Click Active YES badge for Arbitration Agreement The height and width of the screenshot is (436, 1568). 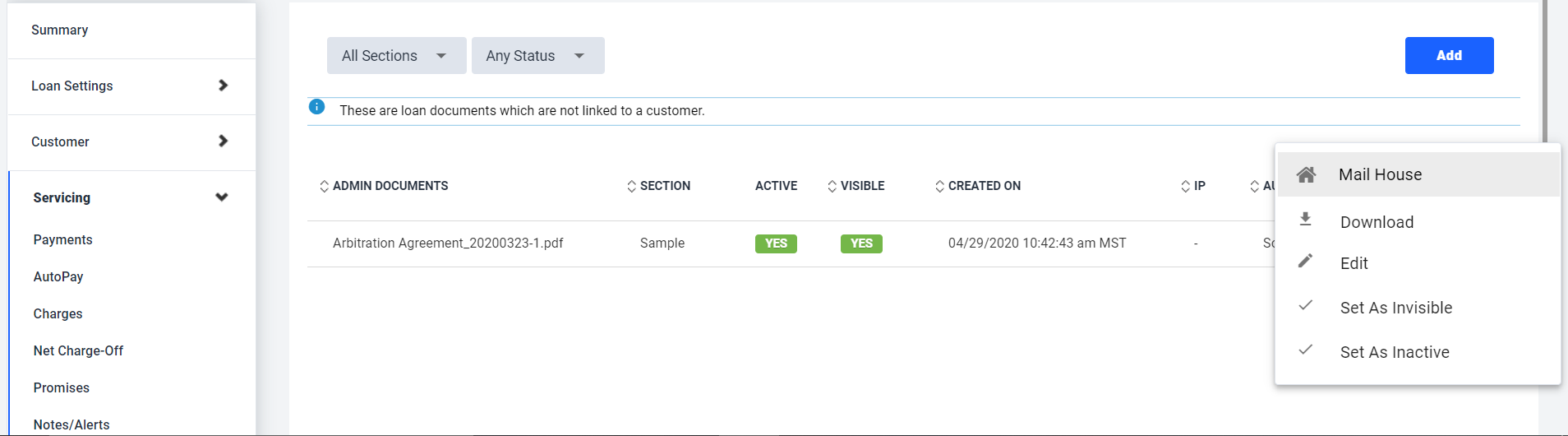pos(776,244)
